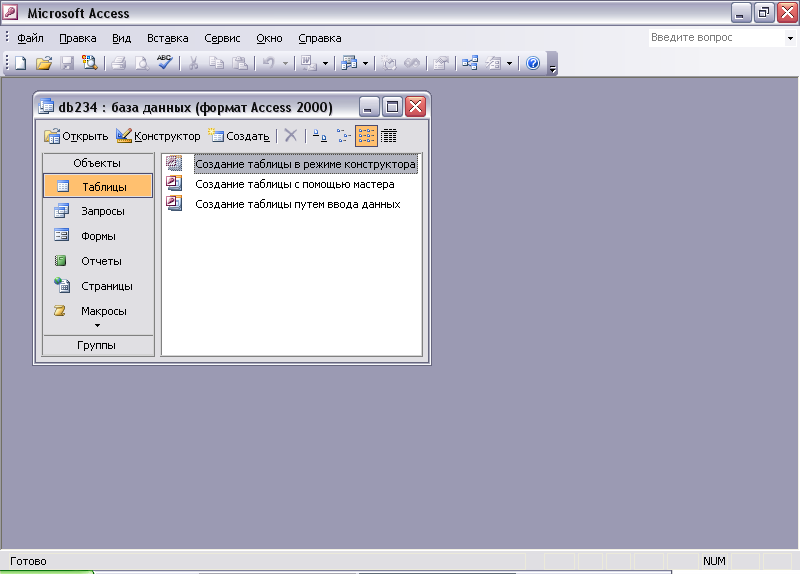The image size is (800, 574).
Task: Create a new database with New icon
Action: 20,63
